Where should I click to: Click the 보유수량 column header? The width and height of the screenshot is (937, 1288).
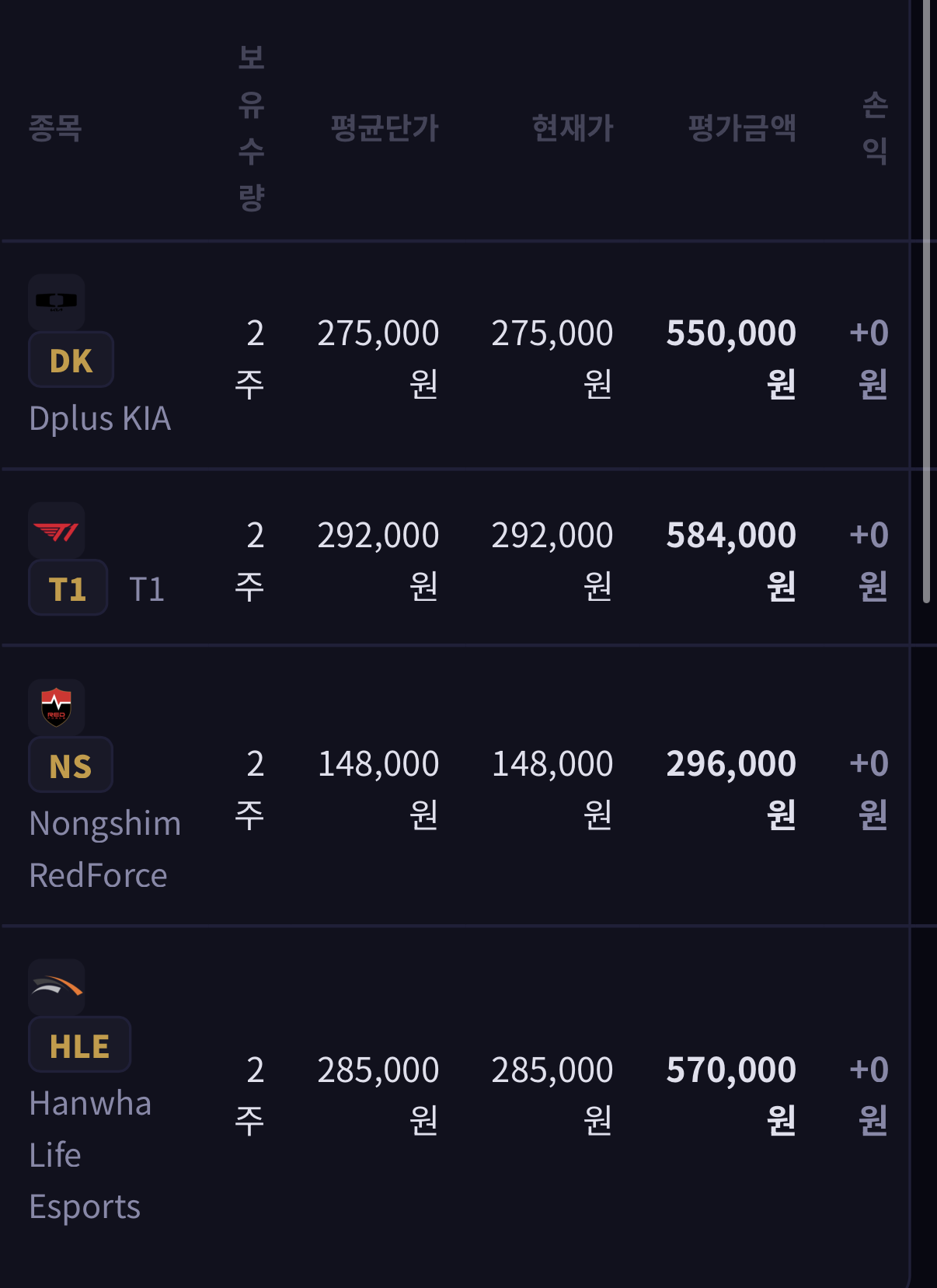pos(251,127)
